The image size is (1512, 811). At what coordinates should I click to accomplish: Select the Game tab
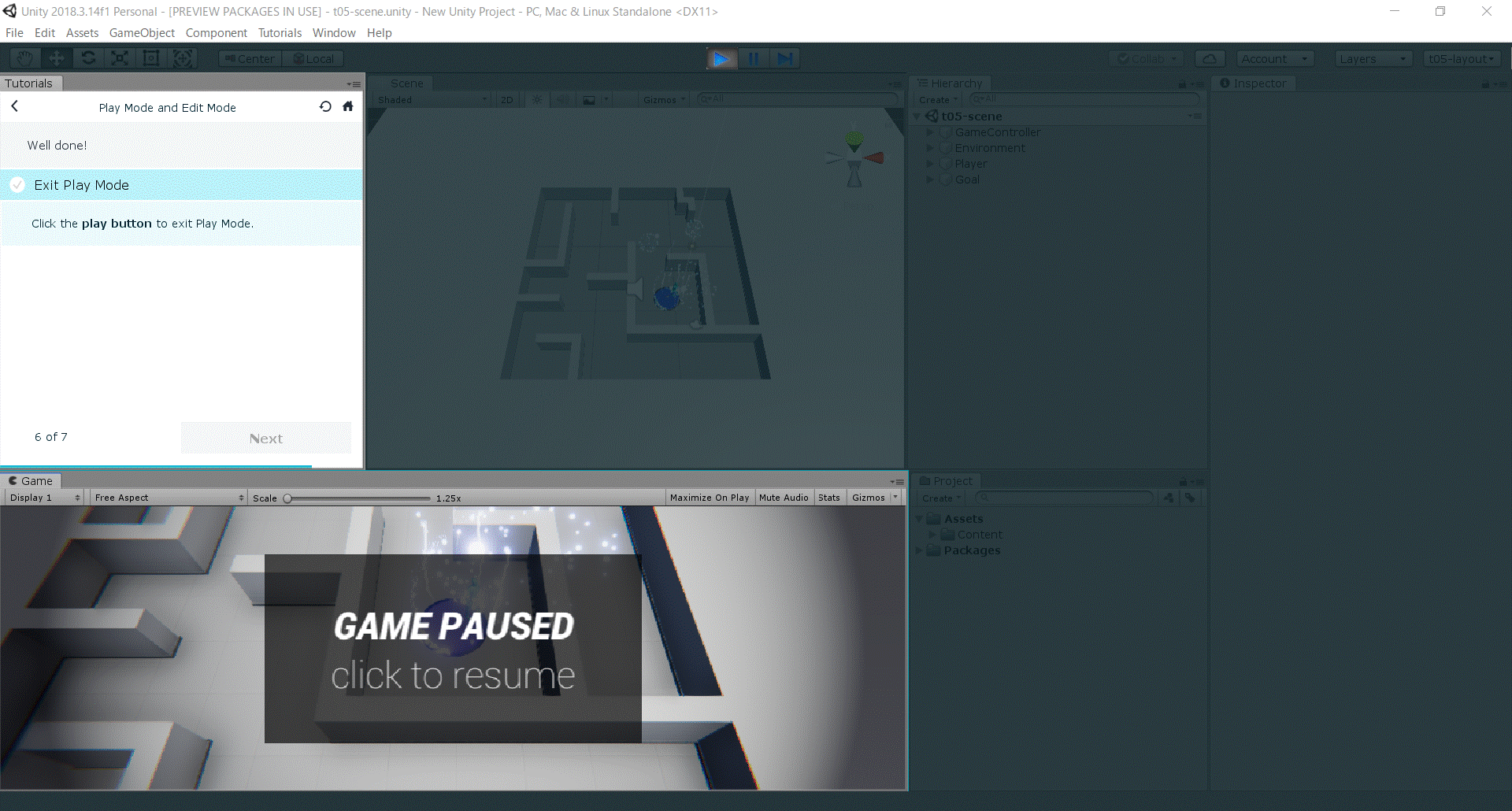coord(31,481)
